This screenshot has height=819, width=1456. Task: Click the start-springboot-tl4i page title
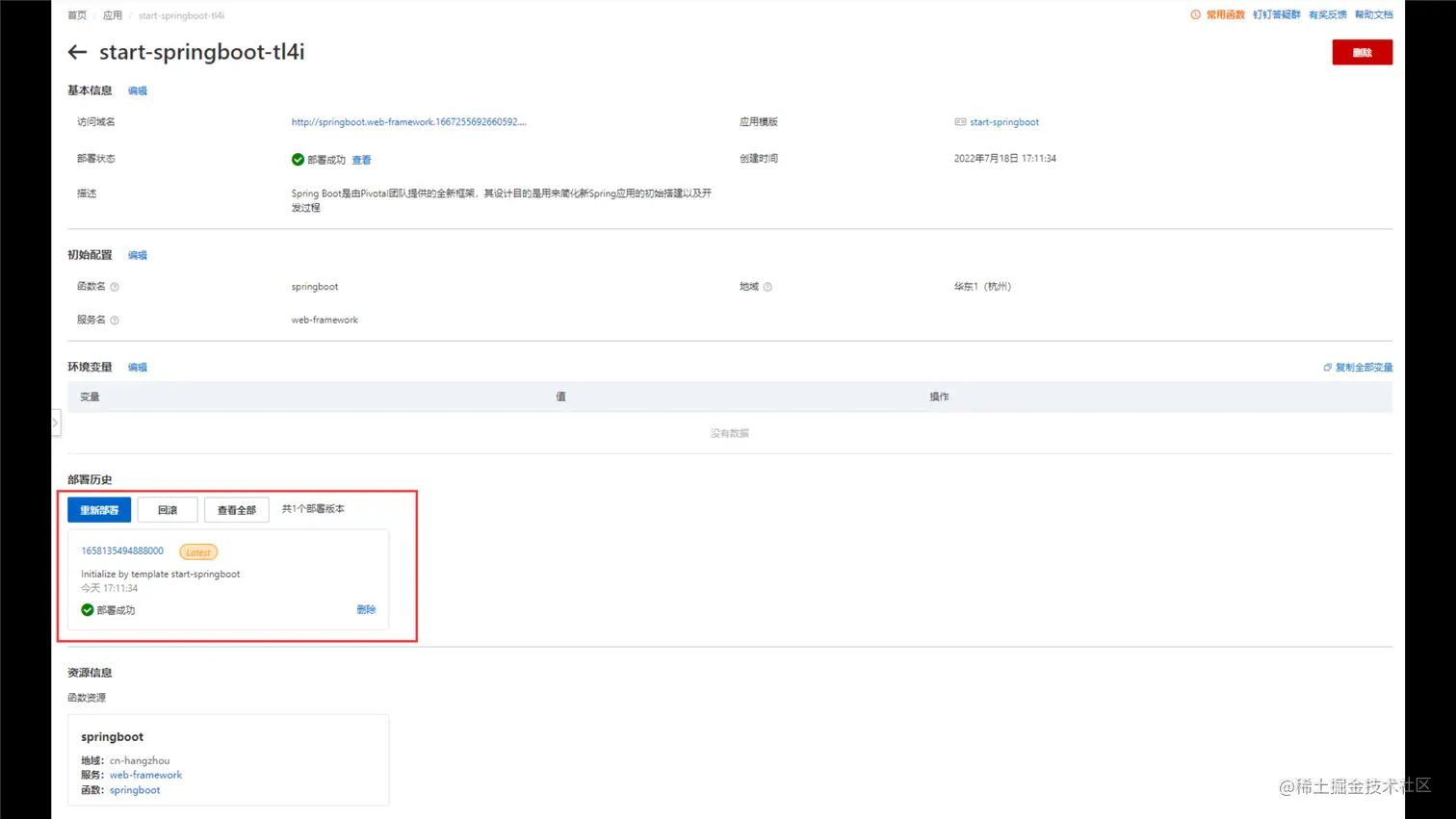pyautogui.click(x=201, y=52)
